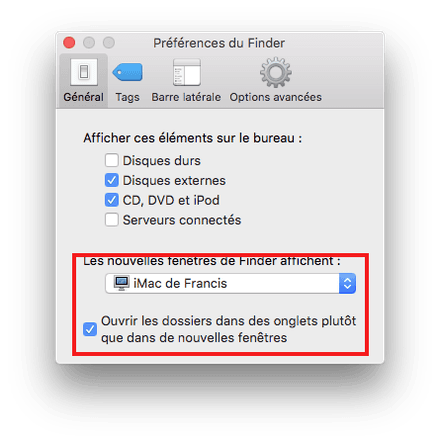Enable the Serveurs connectés checkbox
This screenshot has width=440, height=443.
[112, 220]
